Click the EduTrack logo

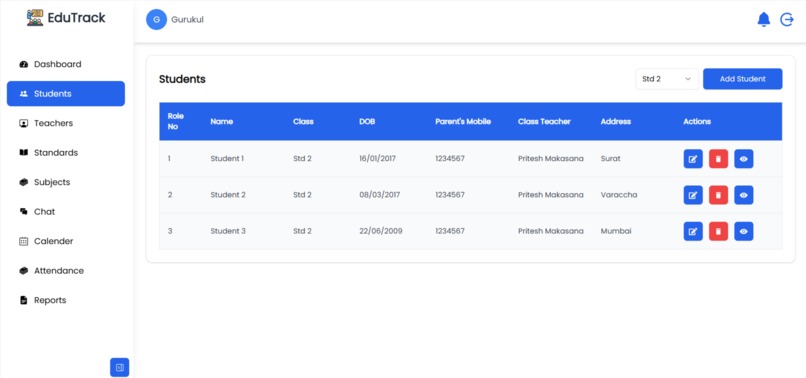[66, 17]
